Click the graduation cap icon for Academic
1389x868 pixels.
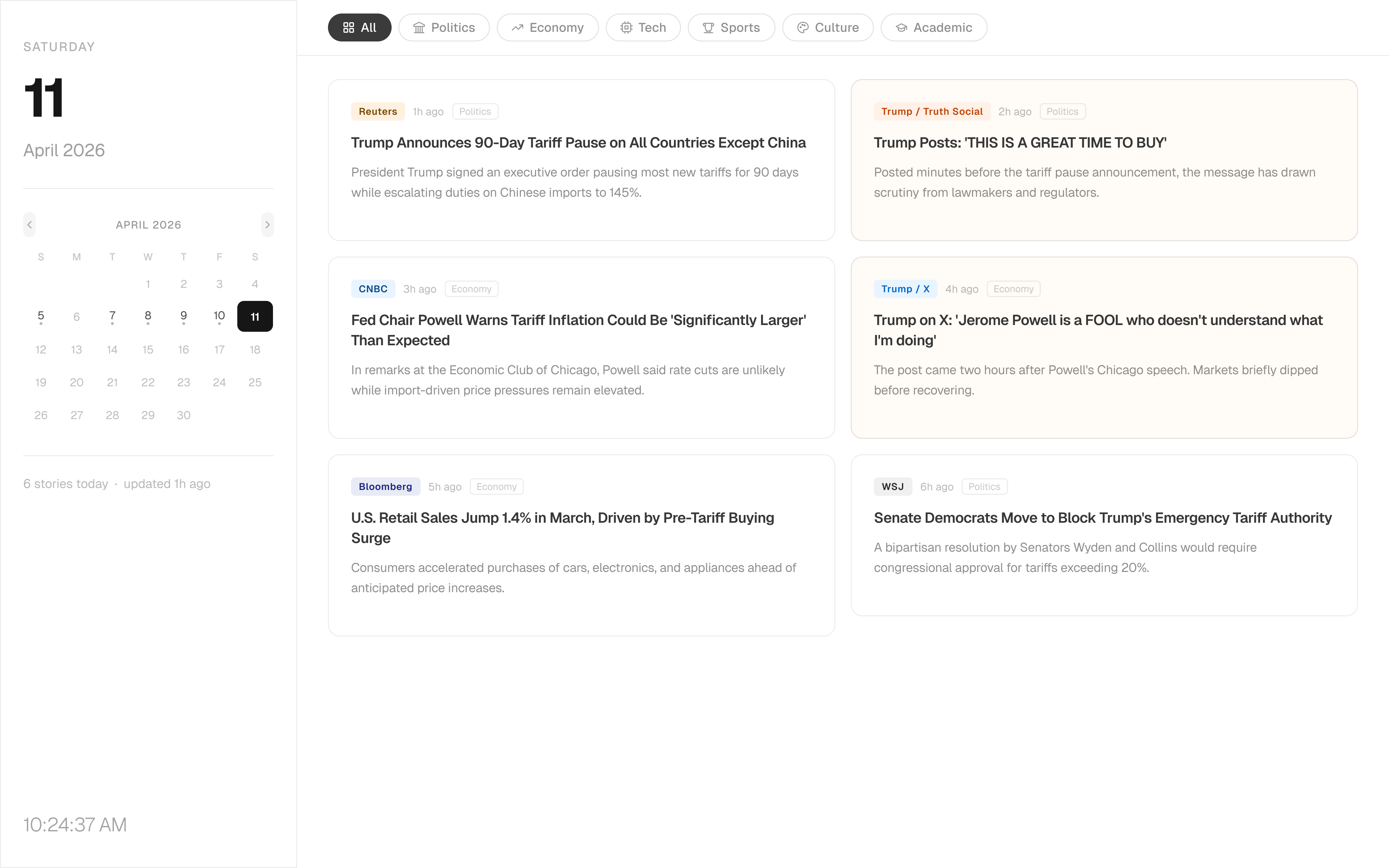[901, 28]
